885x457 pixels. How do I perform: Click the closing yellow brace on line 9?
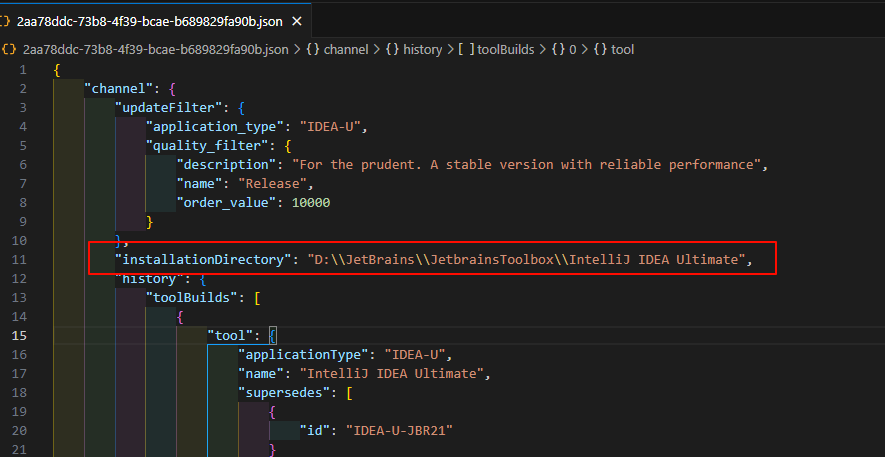(150, 222)
